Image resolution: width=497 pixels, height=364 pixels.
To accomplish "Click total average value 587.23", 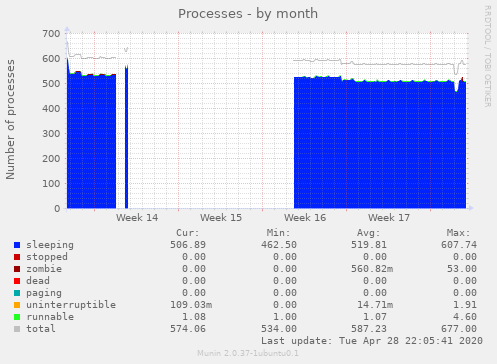I will (369, 329).
